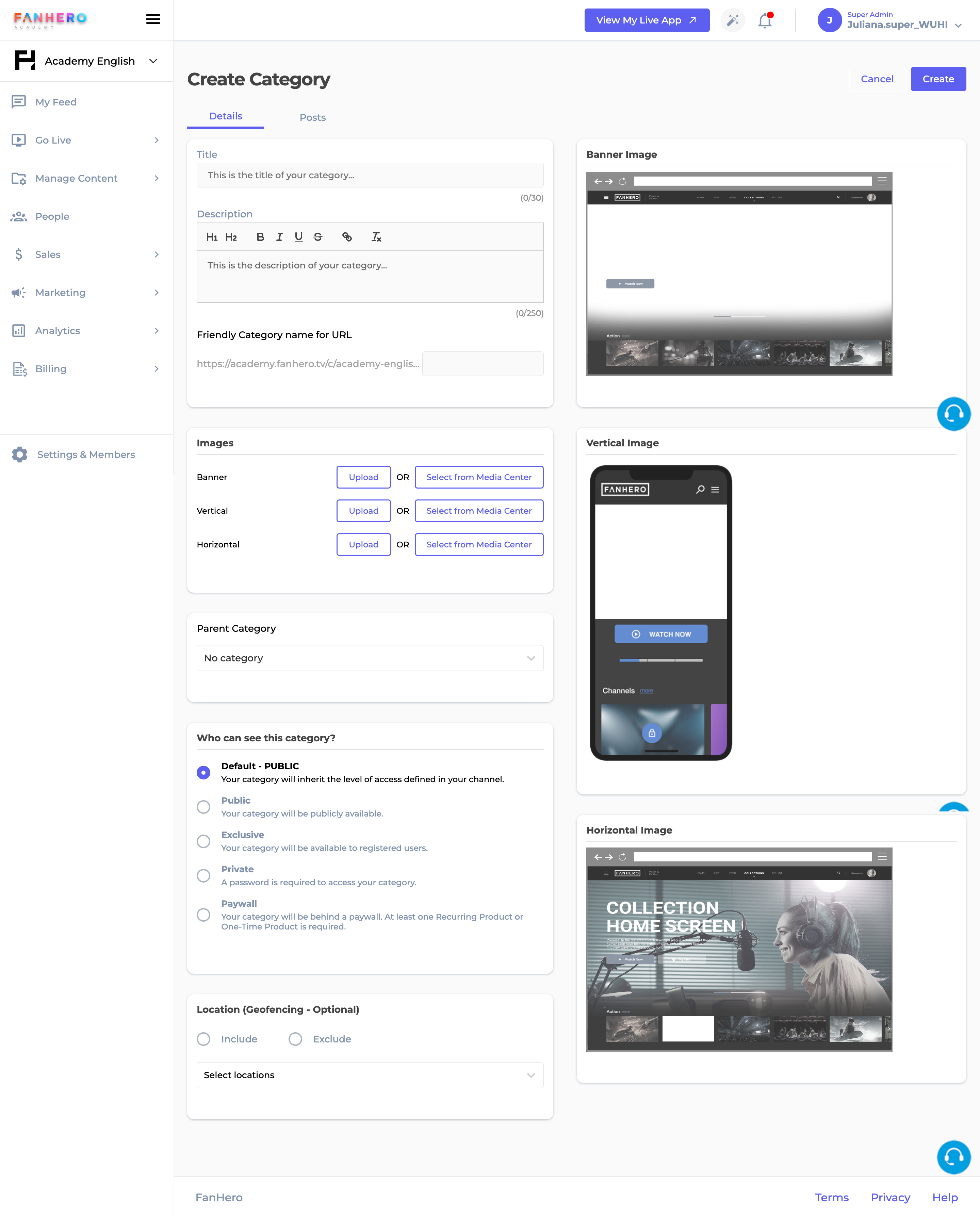Image resolution: width=980 pixels, height=1218 pixels.
Task: Click the Marketing megaphone icon
Action: [x=19, y=293]
